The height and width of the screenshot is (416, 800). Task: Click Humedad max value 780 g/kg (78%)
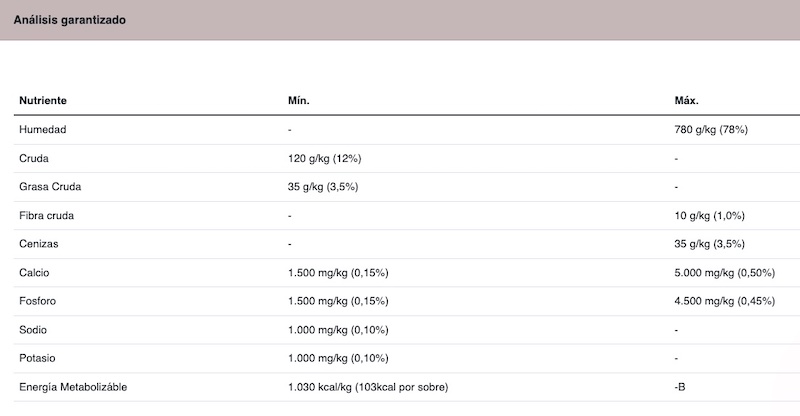711,130
